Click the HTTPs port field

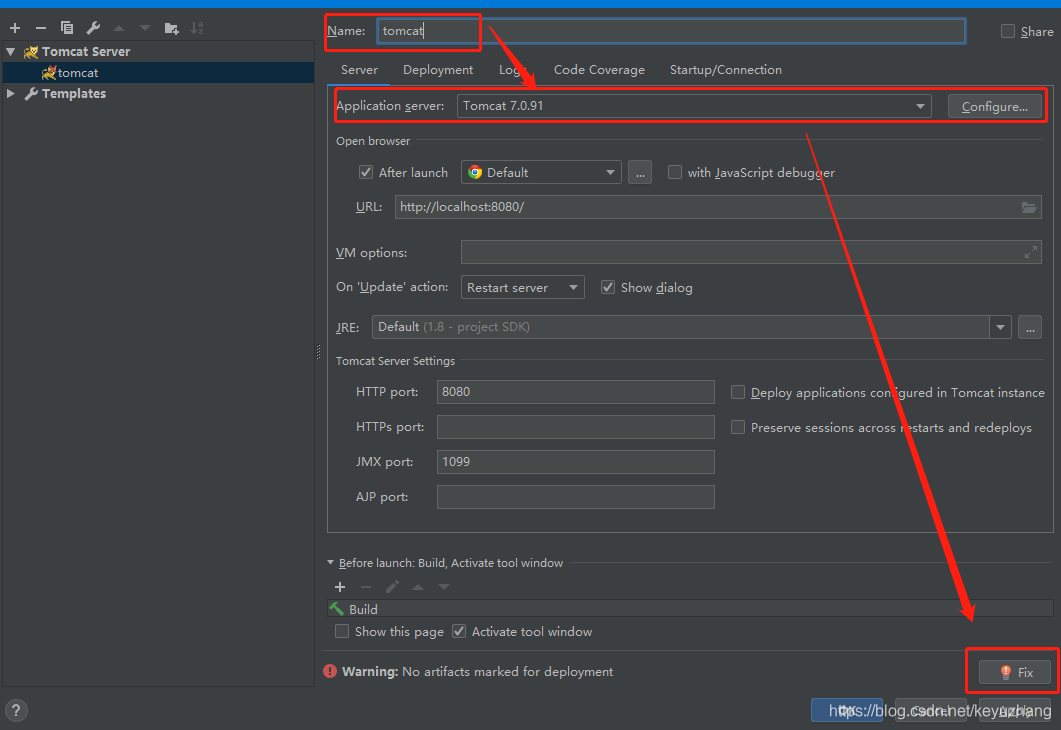(576, 427)
